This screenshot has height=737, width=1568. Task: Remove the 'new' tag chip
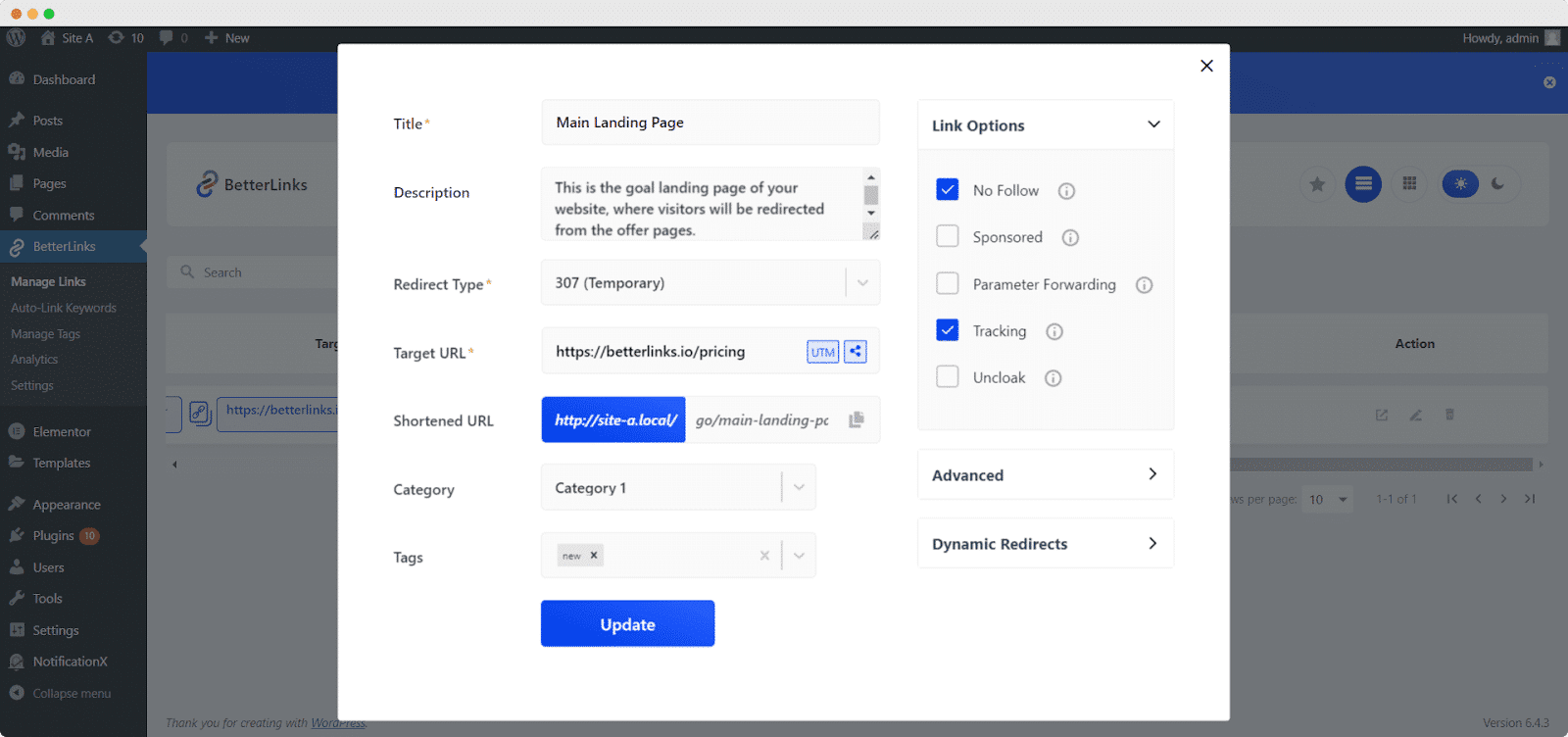point(594,556)
